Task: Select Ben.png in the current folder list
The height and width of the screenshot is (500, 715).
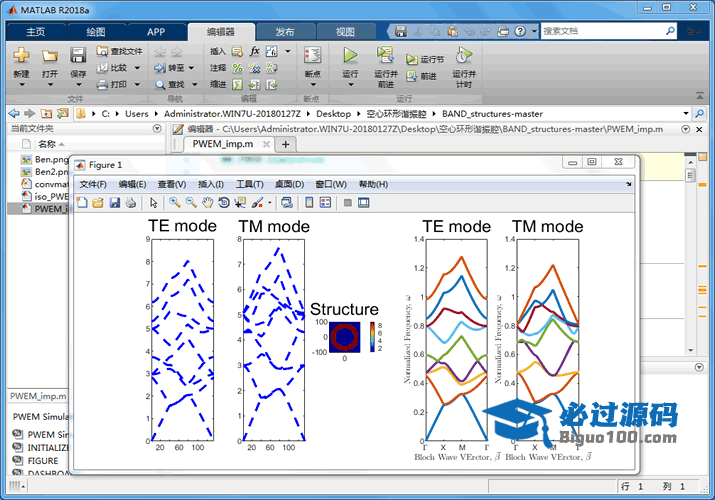Action: [45, 160]
